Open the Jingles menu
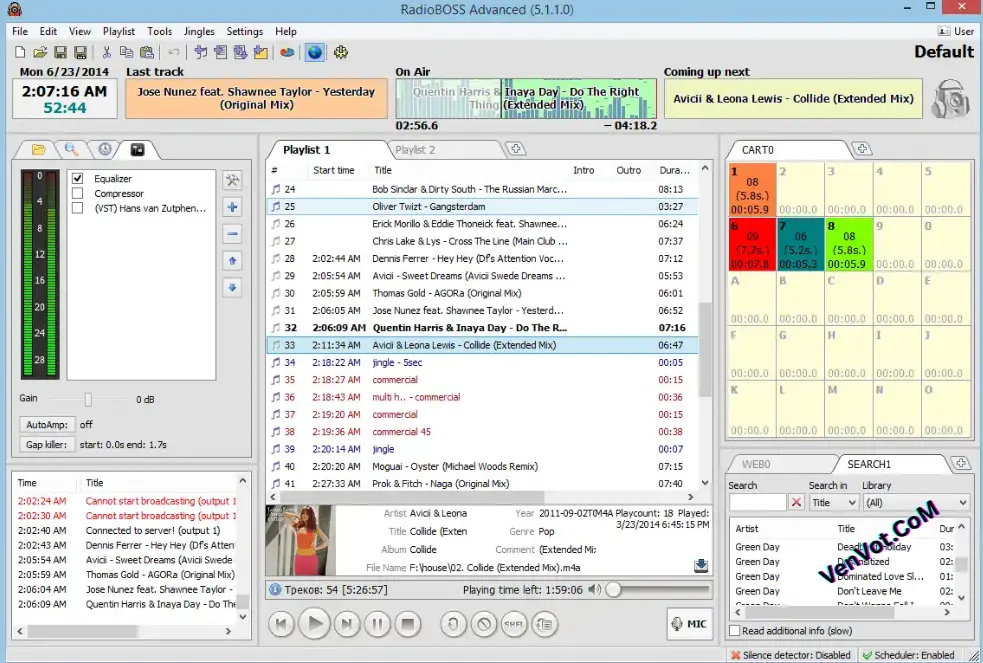 coord(199,31)
